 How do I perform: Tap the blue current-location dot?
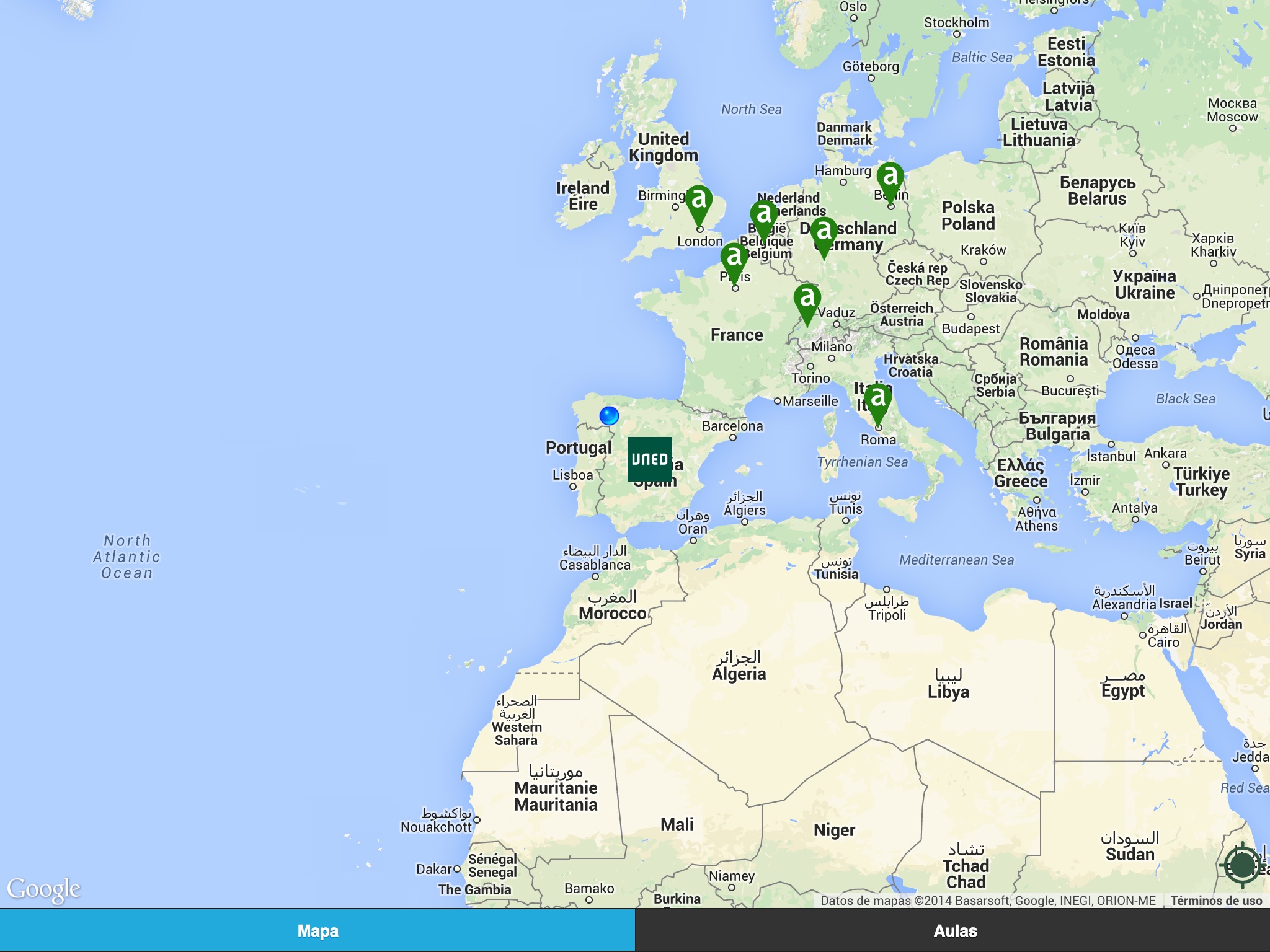coord(609,415)
